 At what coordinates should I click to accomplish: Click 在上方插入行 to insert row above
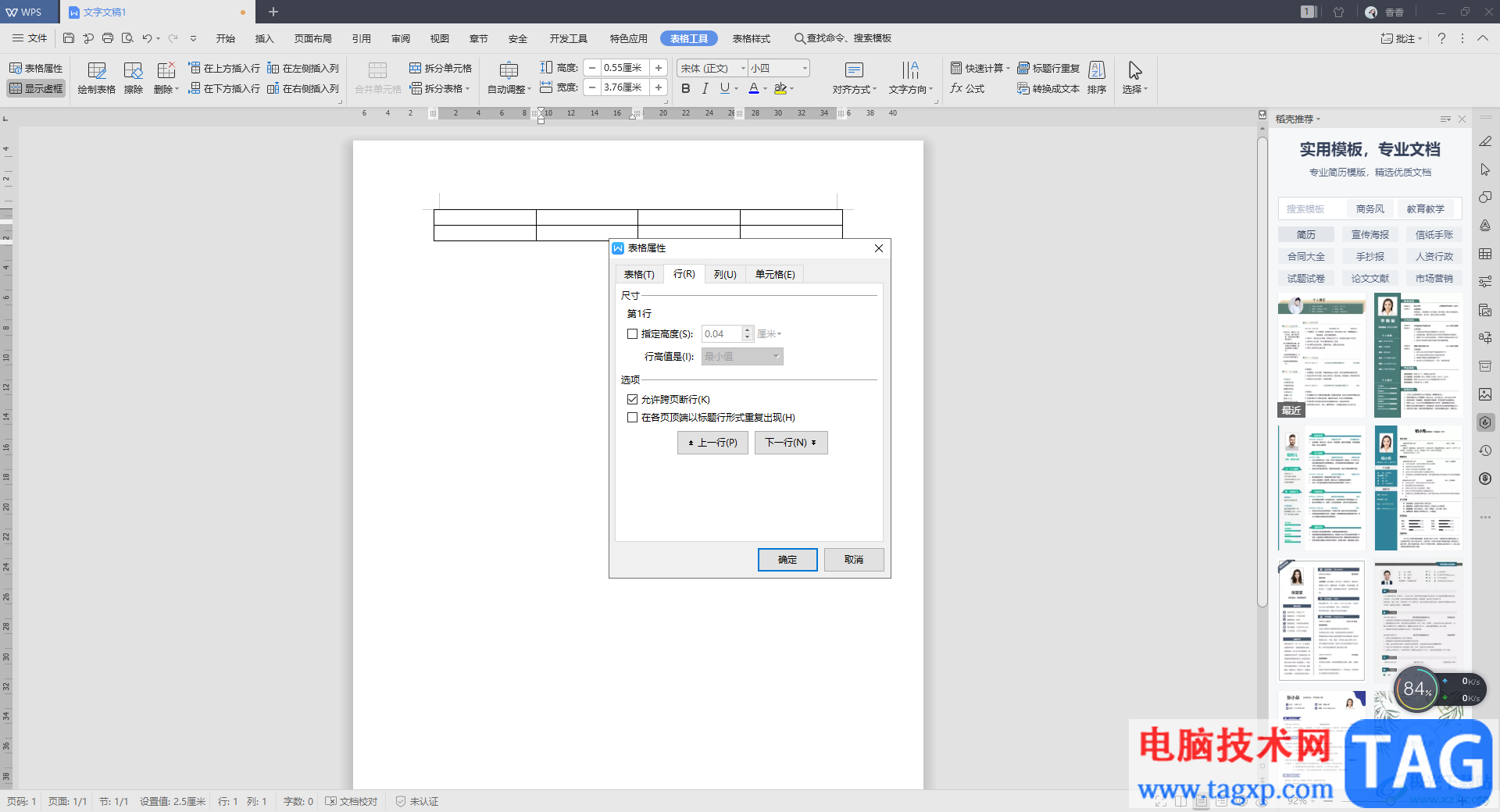click(x=224, y=69)
